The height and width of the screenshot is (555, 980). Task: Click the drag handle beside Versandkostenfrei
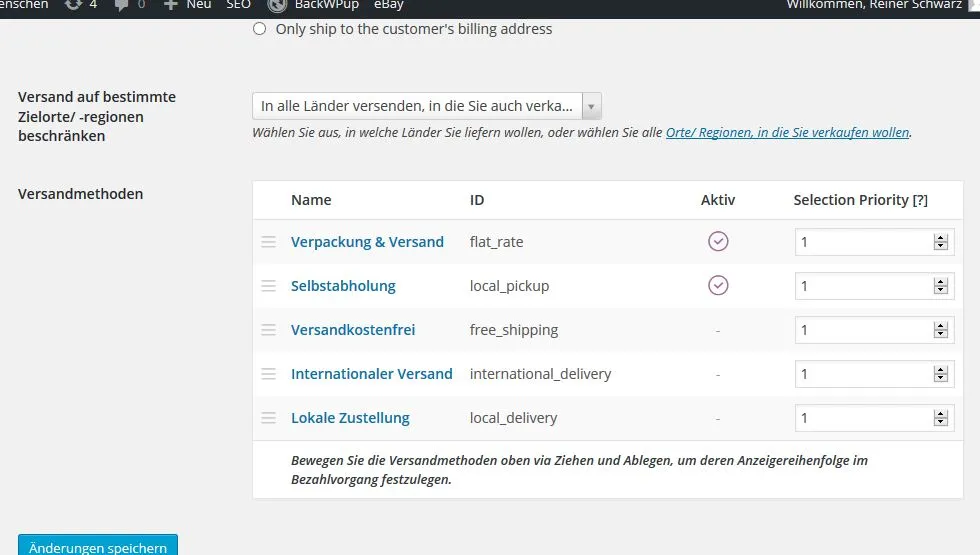click(x=269, y=330)
